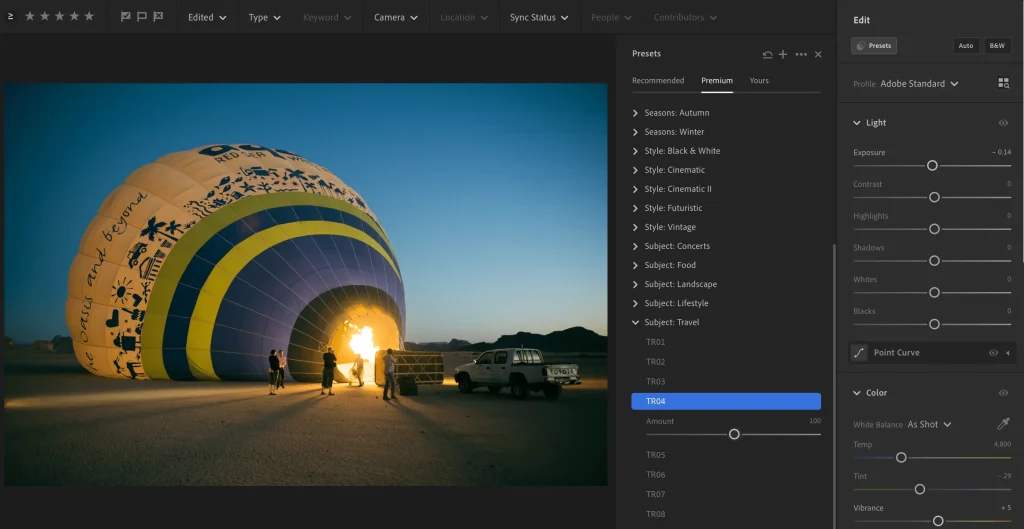Screen dimensions: 1024x529
Task: Click the Exposure slider handle
Action: [932, 165]
